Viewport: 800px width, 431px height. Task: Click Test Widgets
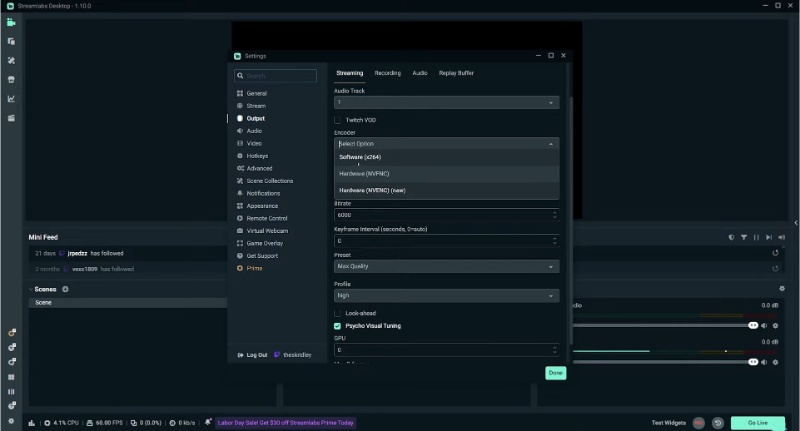[668, 423]
